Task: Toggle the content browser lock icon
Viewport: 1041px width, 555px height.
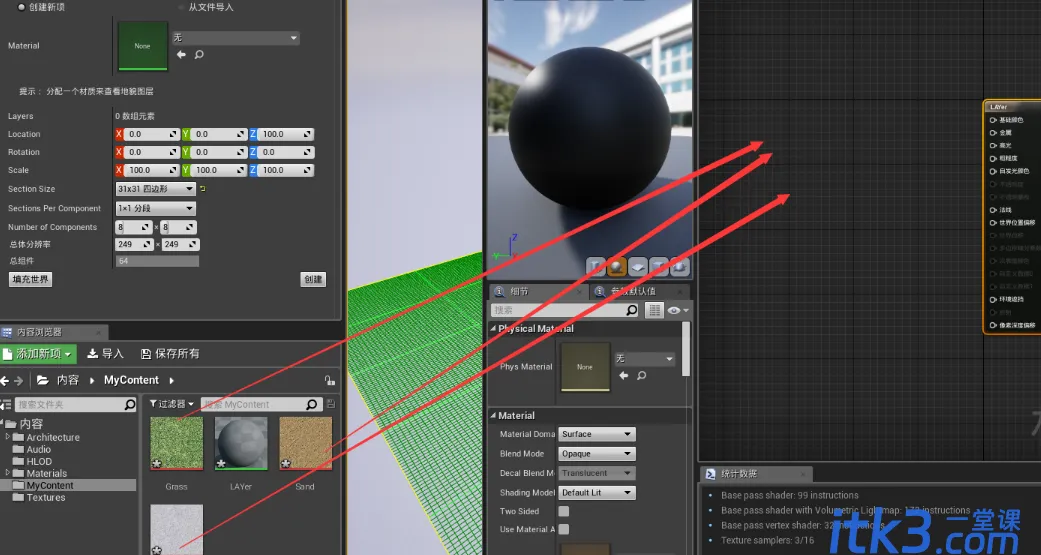Action: tap(330, 380)
